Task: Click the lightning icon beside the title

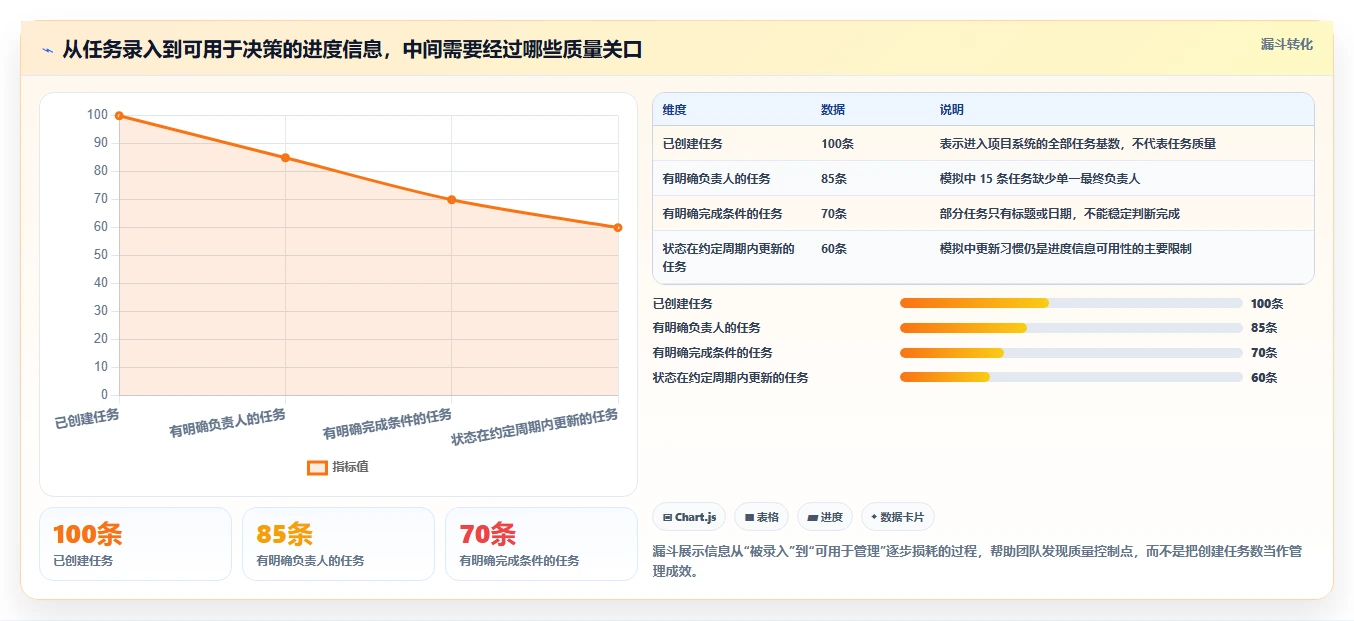Action: click(47, 49)
